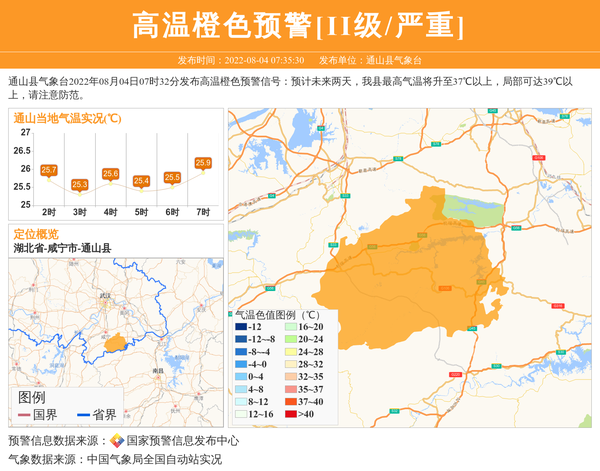Click the 省界 blue line legend entry
Viewport: 600px width, 471px height.
point(96,415)
